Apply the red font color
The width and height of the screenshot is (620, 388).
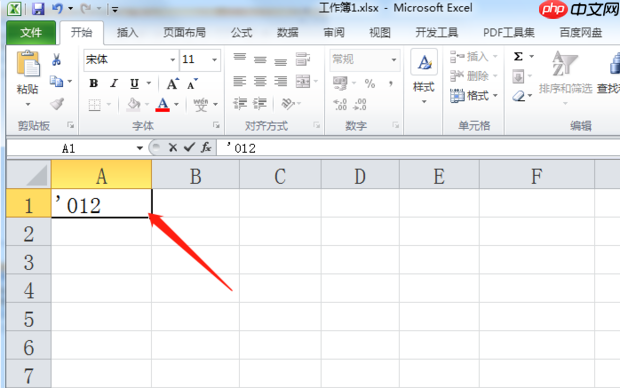pos(163,105)
